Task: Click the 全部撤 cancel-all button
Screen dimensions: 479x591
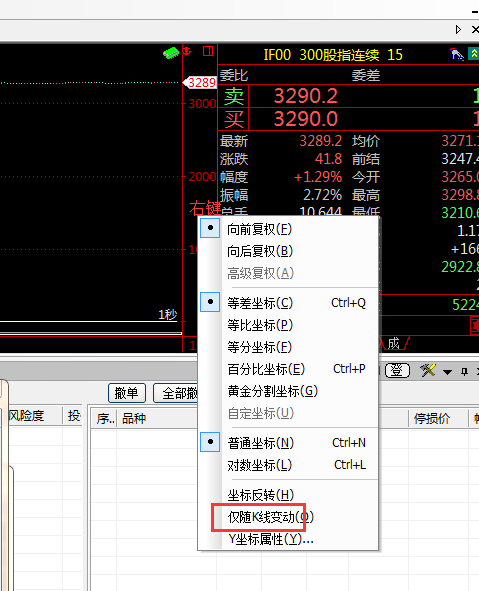Action: click(176, 393)
